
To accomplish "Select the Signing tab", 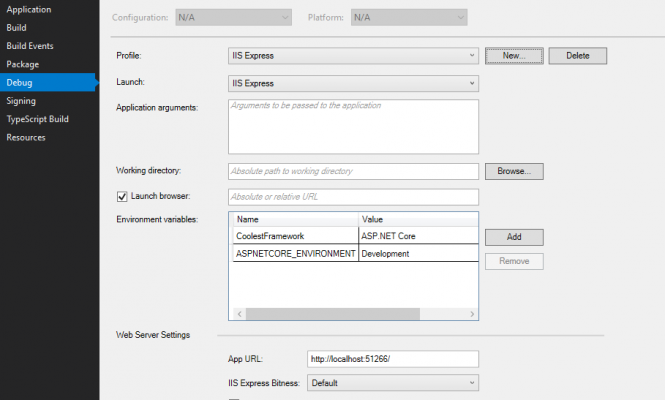I will tap(21, 101).
